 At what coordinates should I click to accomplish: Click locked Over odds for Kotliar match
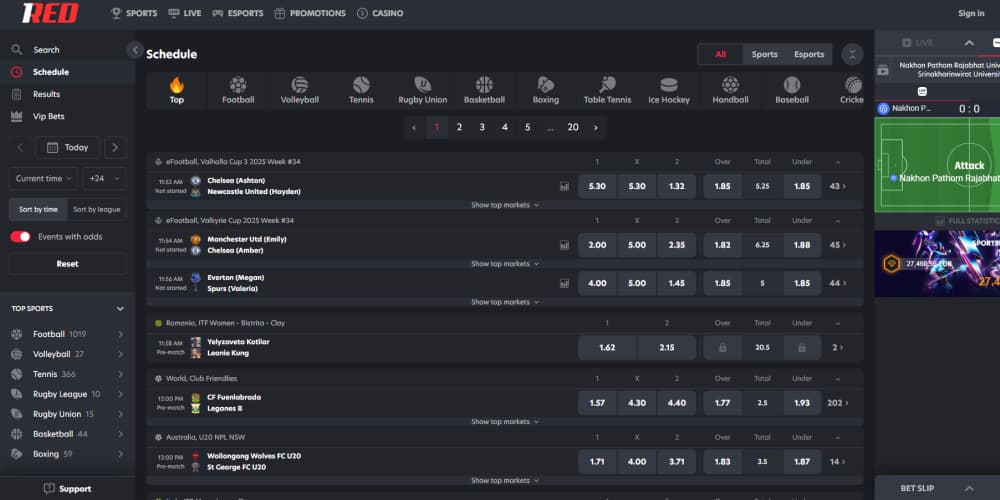pos(723,348)
